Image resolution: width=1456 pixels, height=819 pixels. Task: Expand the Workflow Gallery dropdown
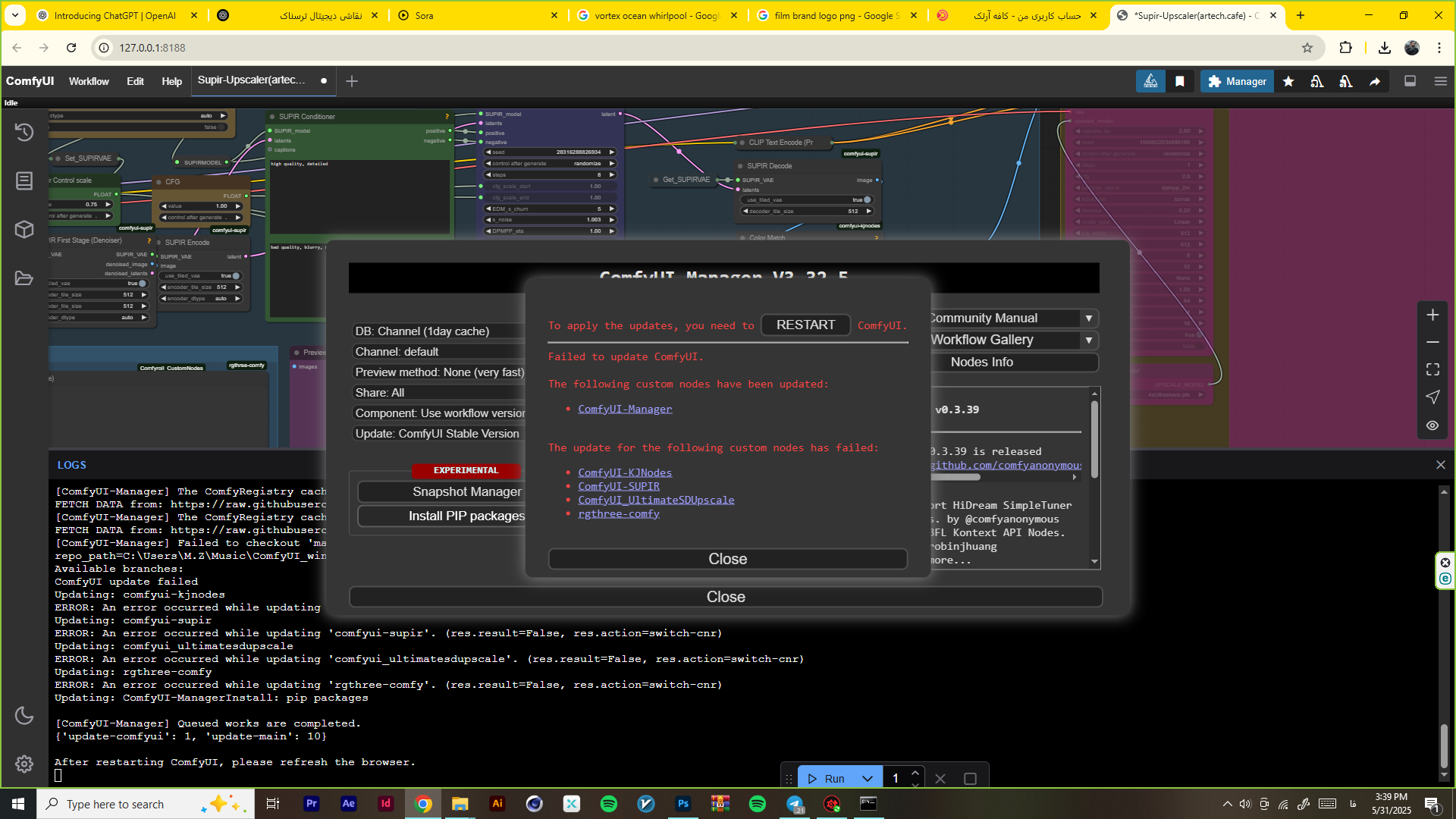[x=1088, y=340]
